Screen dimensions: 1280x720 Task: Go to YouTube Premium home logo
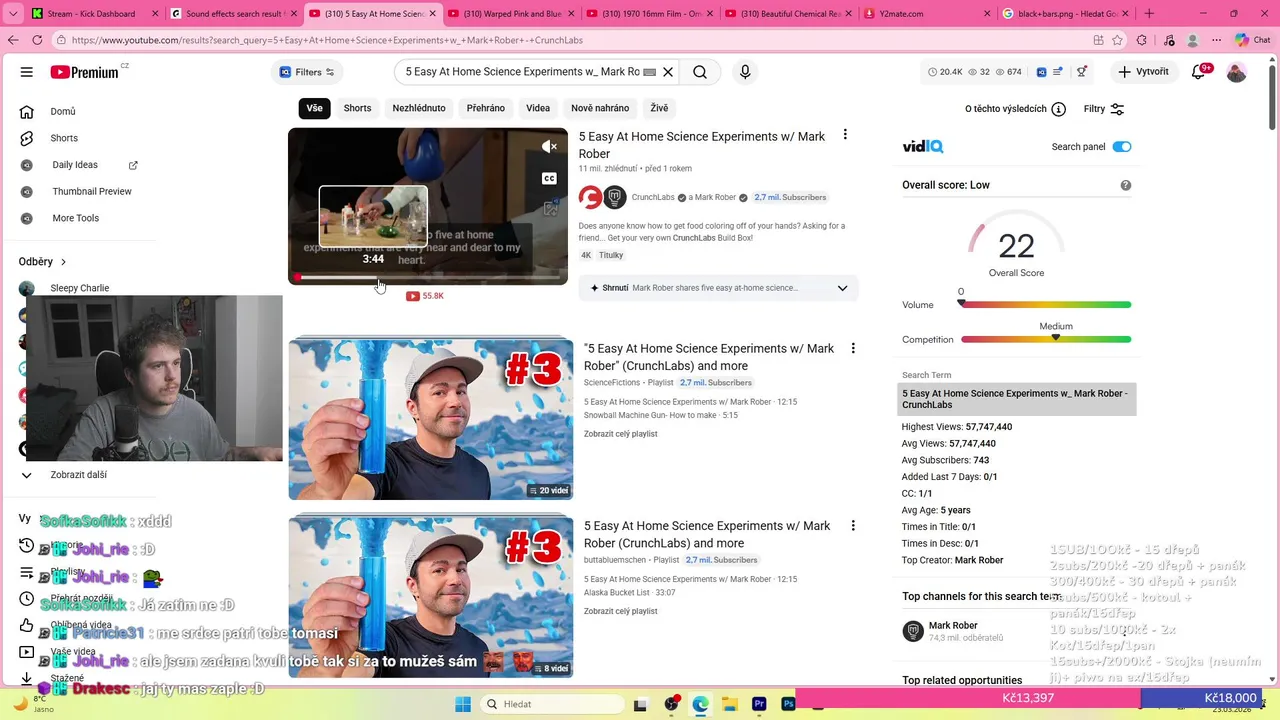(85, 72)
